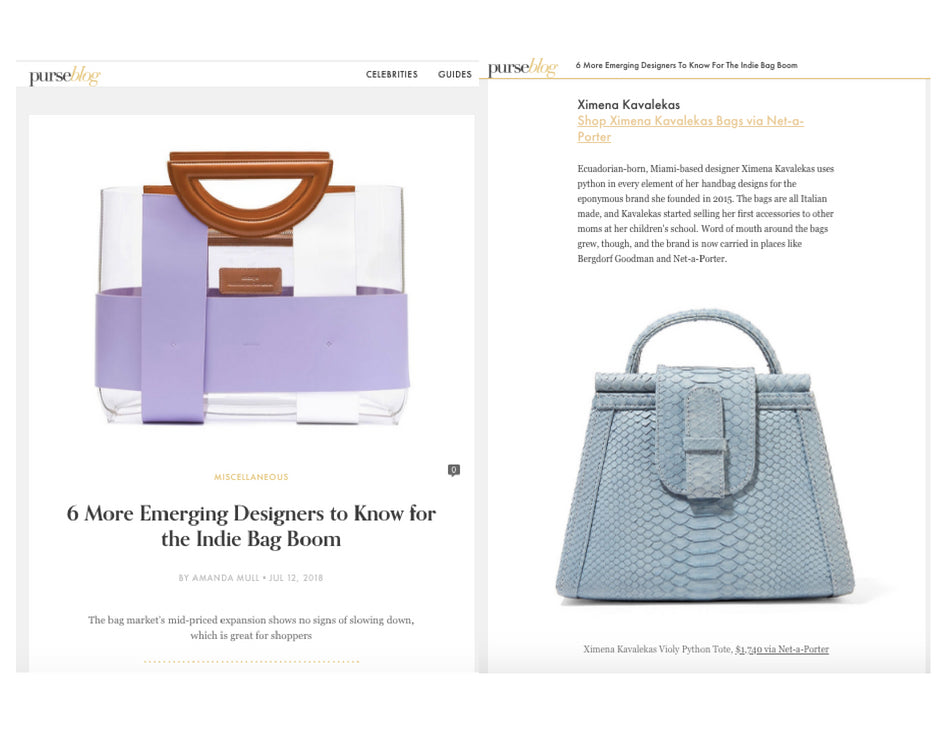945x756 pixels.
Task: Click the purseblog logo in left header
Action: click(x=64, y=76)
